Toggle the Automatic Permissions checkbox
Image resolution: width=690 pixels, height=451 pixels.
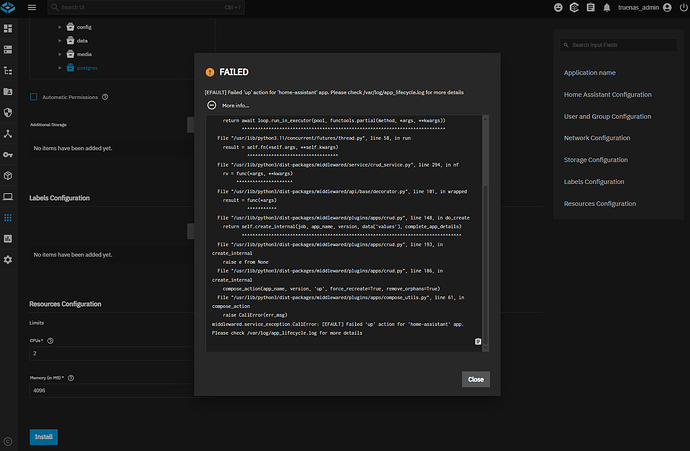click(x=33, y=97)
